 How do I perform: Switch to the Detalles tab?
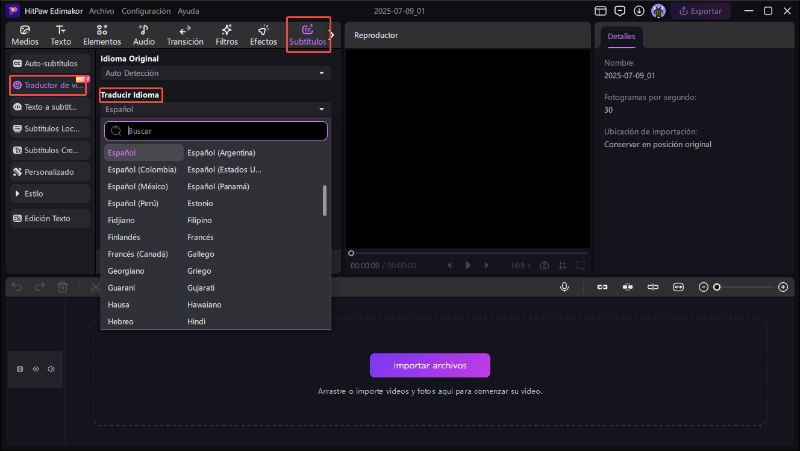(621, 36)
